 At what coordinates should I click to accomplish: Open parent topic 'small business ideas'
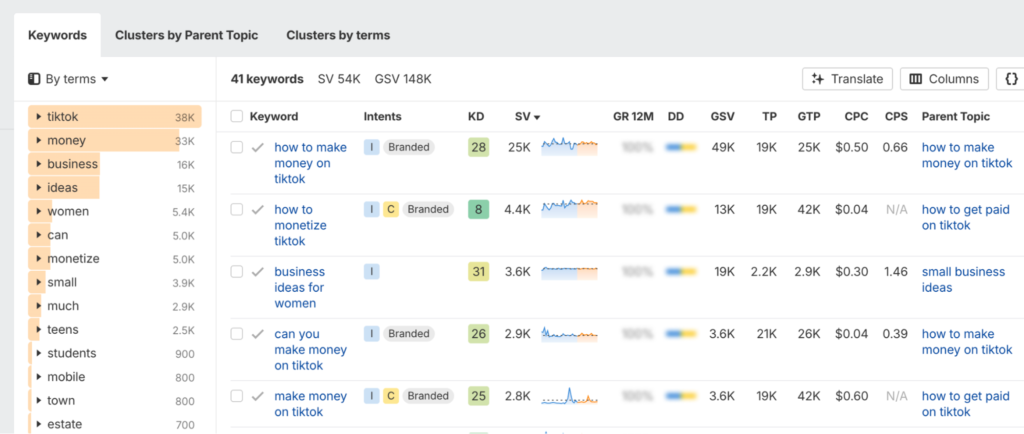pyautogui.click(x=963, y=279)
